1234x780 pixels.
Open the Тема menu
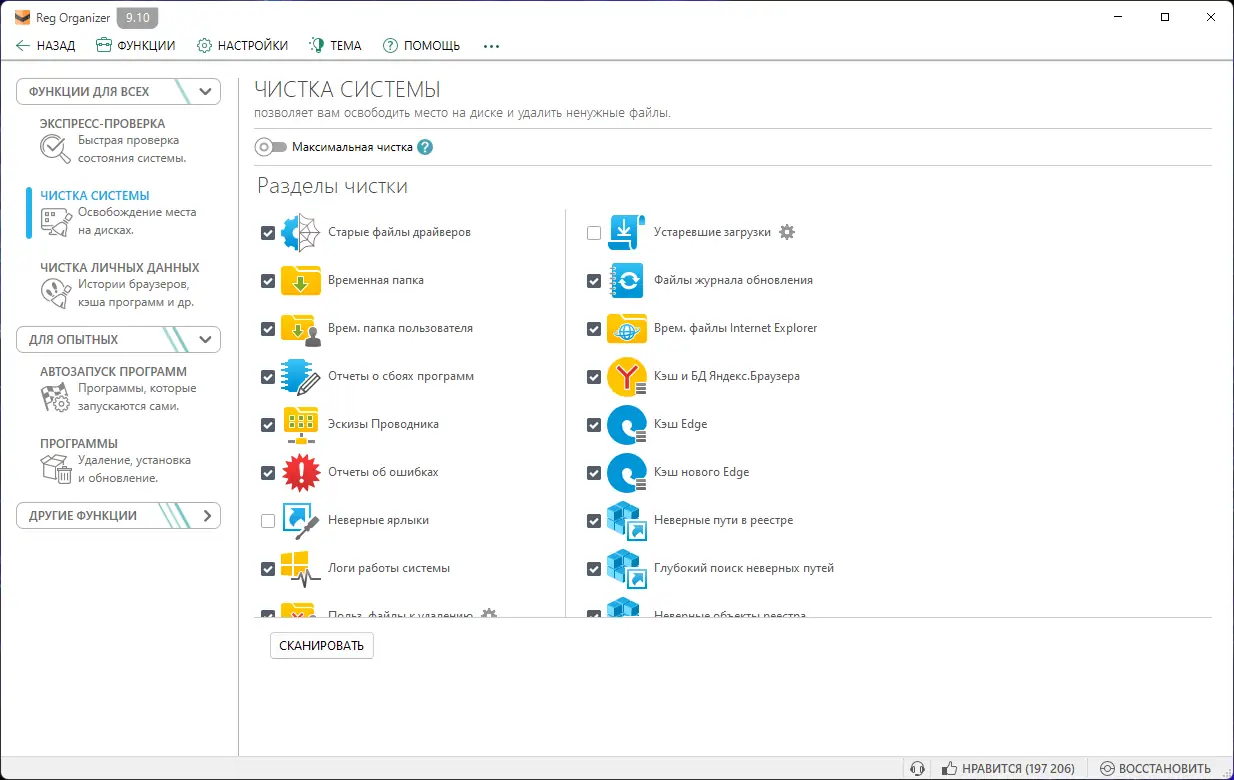coord(335,45)
